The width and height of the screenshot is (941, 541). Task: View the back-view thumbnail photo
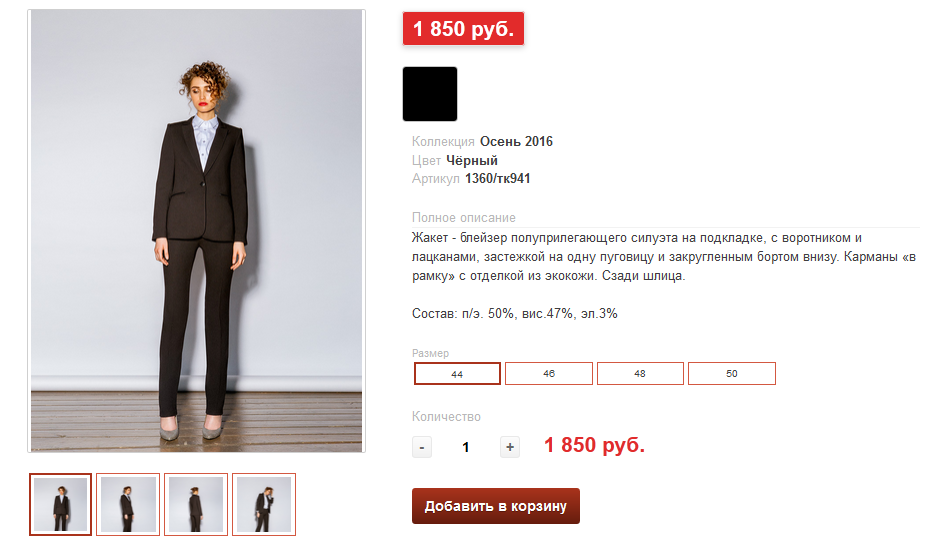click(196, 504)
